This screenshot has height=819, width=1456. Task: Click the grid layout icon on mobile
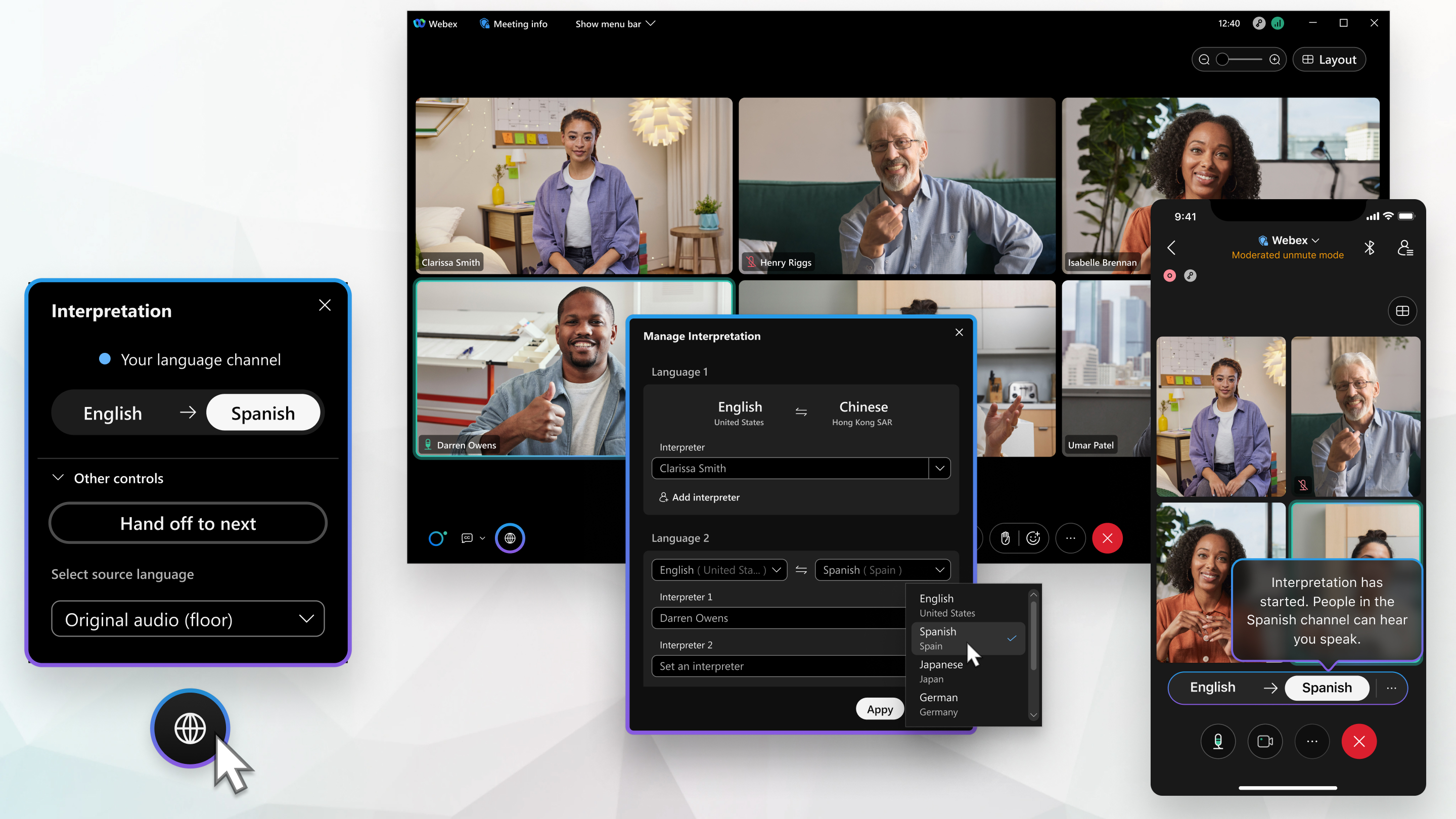click(x=1401, y=310)
